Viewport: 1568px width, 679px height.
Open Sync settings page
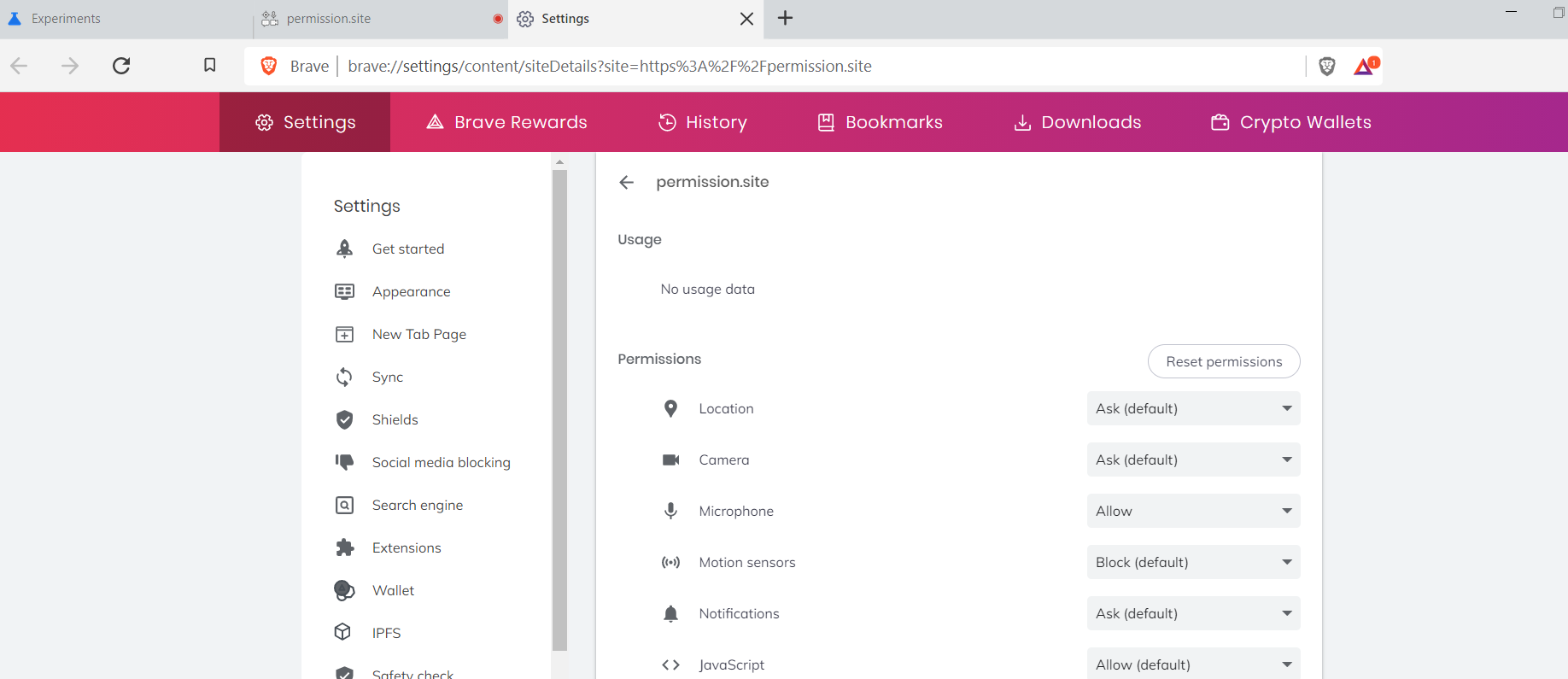(387, 377)
